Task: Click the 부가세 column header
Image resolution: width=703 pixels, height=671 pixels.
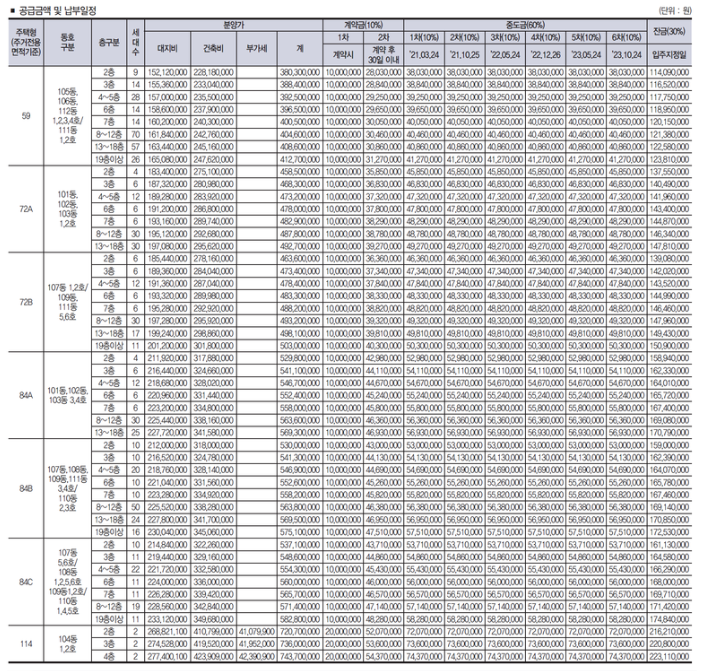Action: pos(256,48)
